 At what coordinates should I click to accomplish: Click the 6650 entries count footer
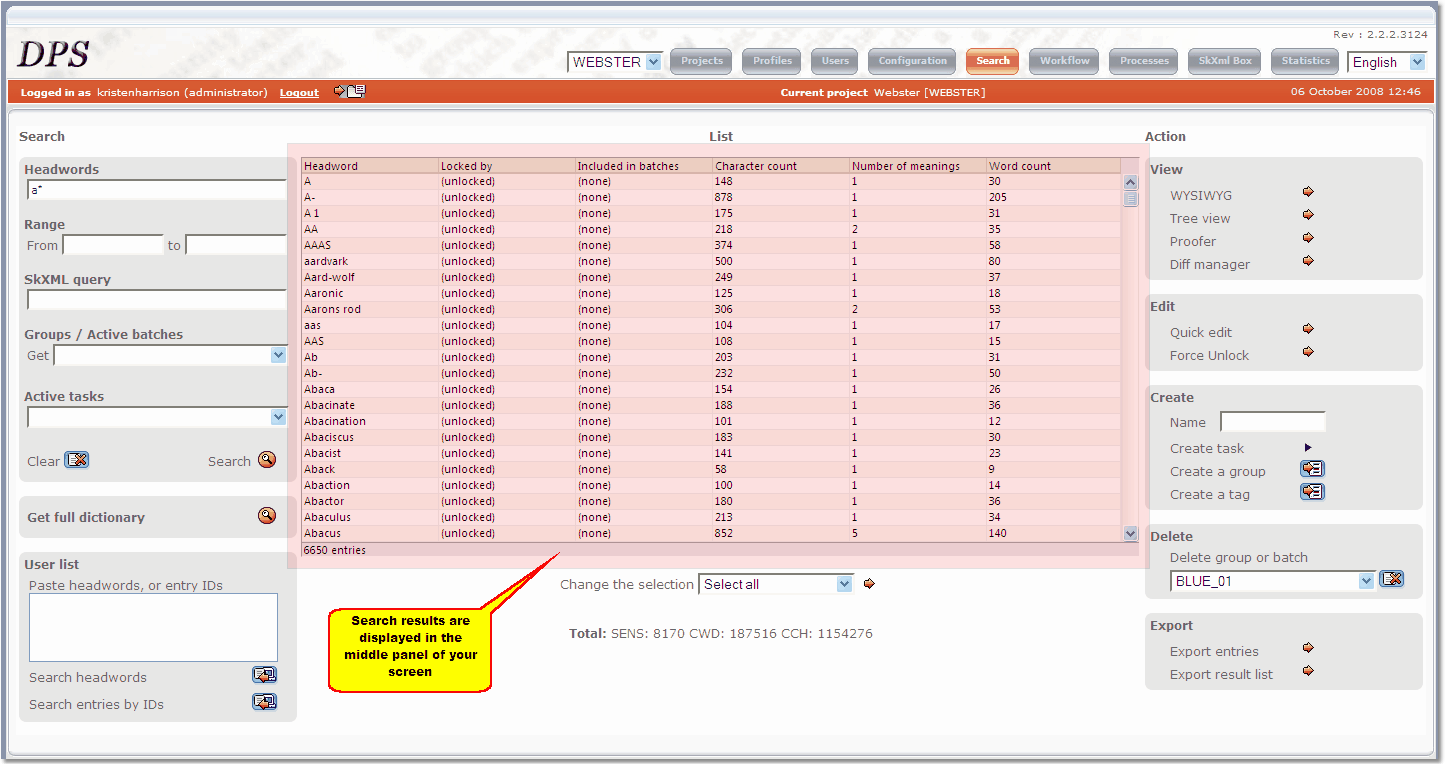coord(335,550)
